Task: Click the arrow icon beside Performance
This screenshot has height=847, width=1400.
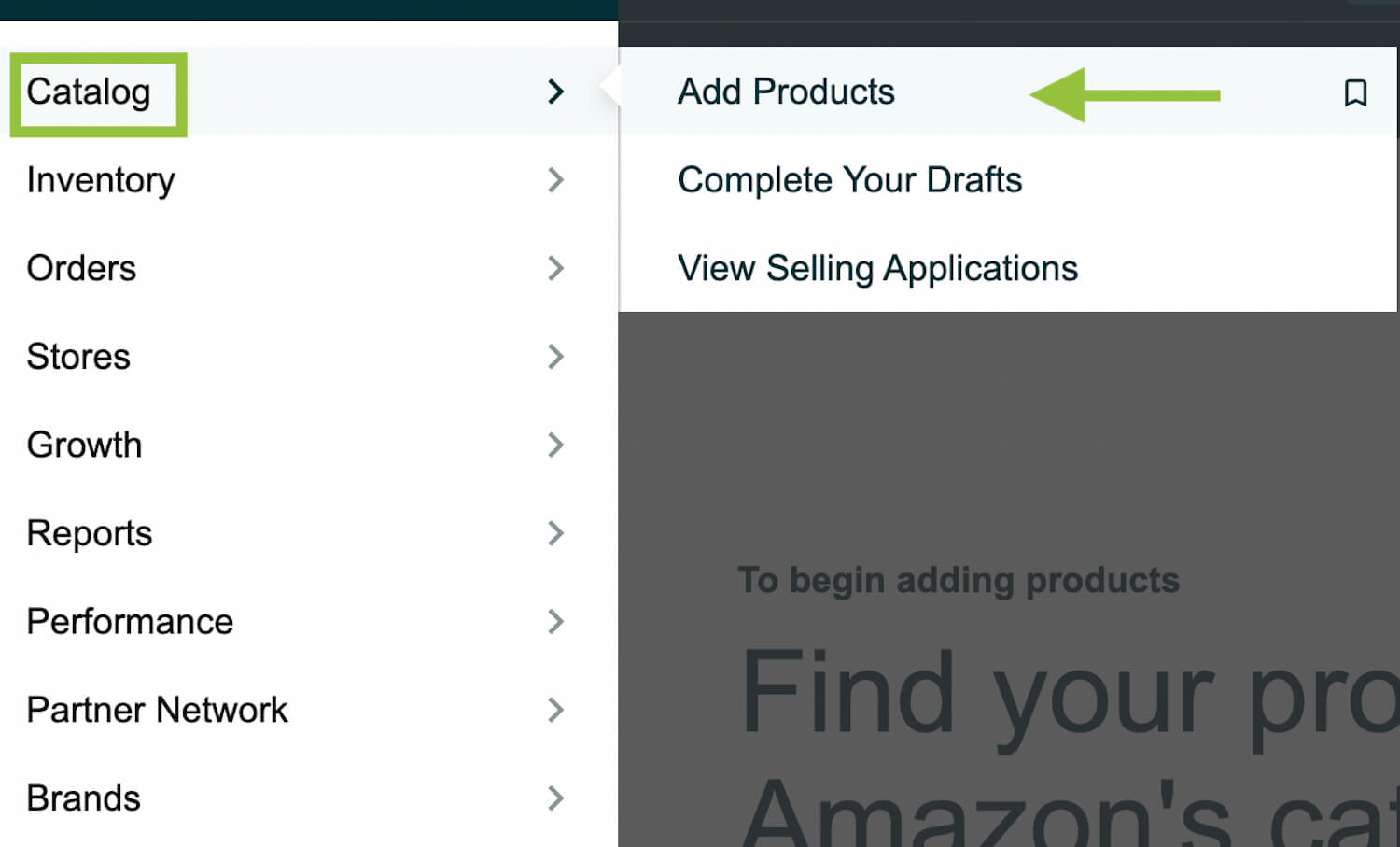Action: pos(555,621)
